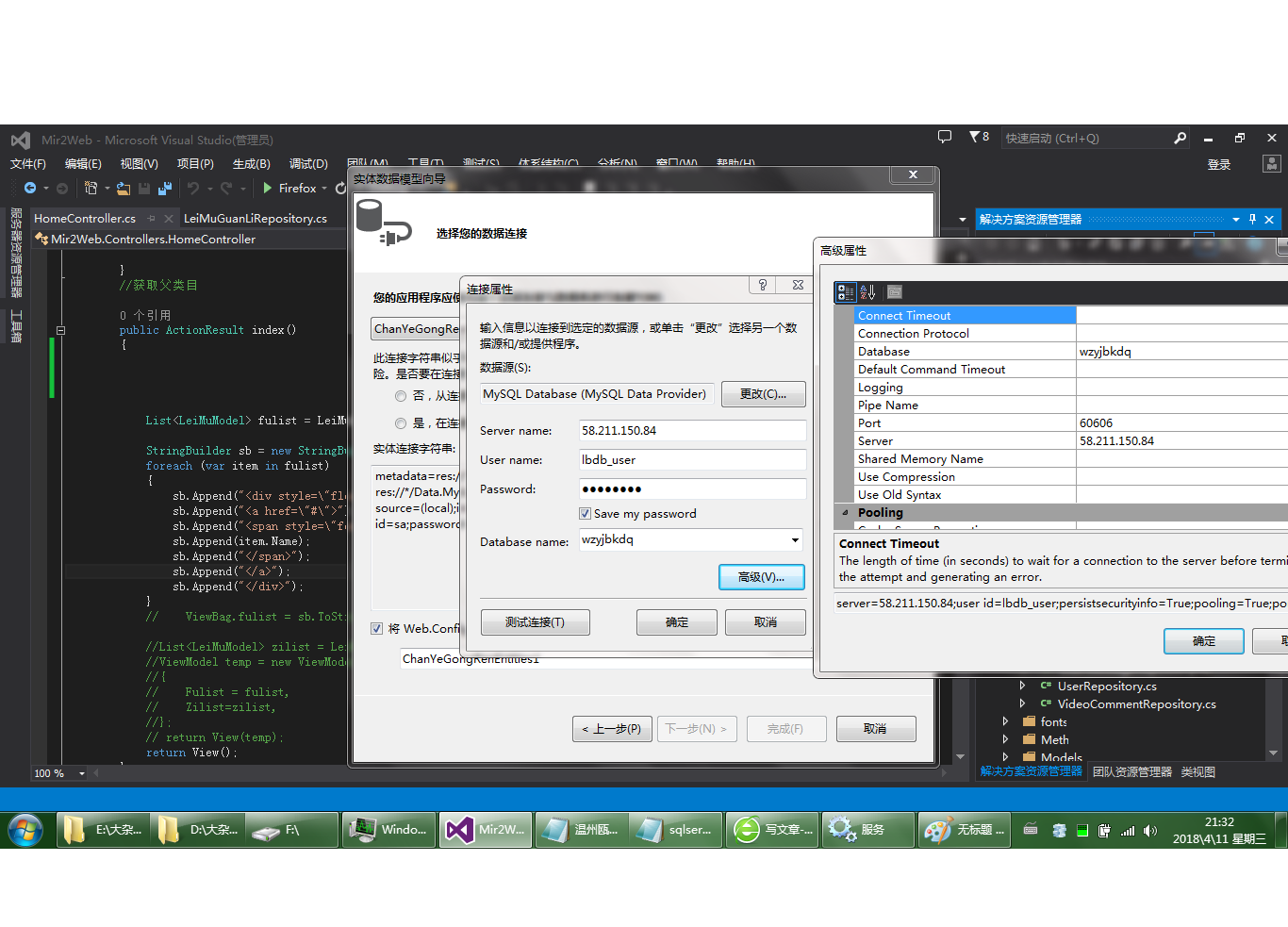
Task: Click the feedback speech bubble icon
Action: click(945, 138)
